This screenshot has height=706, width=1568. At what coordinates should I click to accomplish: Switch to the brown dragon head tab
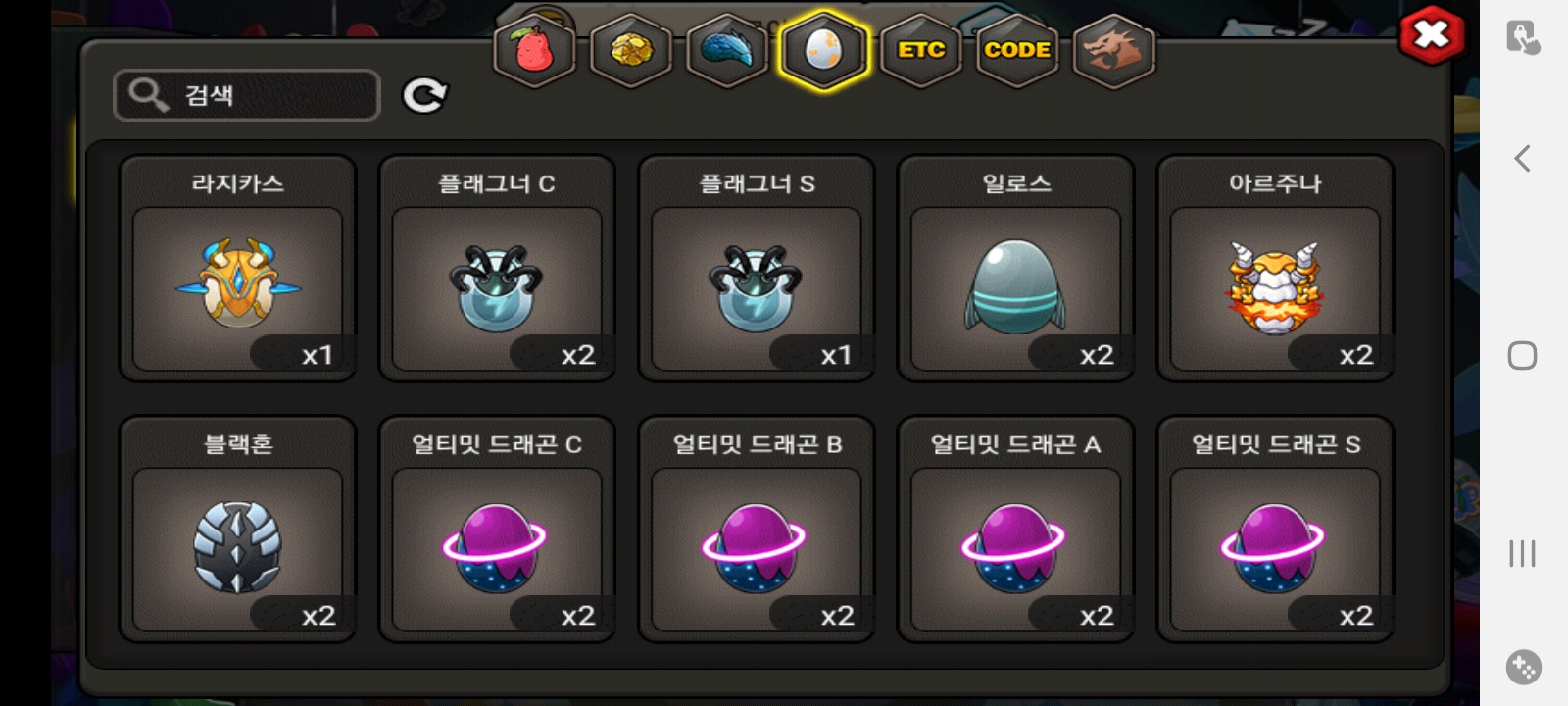click(1114, 50)
